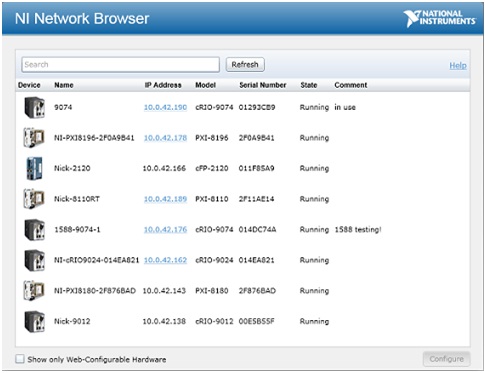Select the name NI-cRIO9024-014EA821
This screenshot has height=373, width=485.
pyautogui.click(x=96, y=260)
